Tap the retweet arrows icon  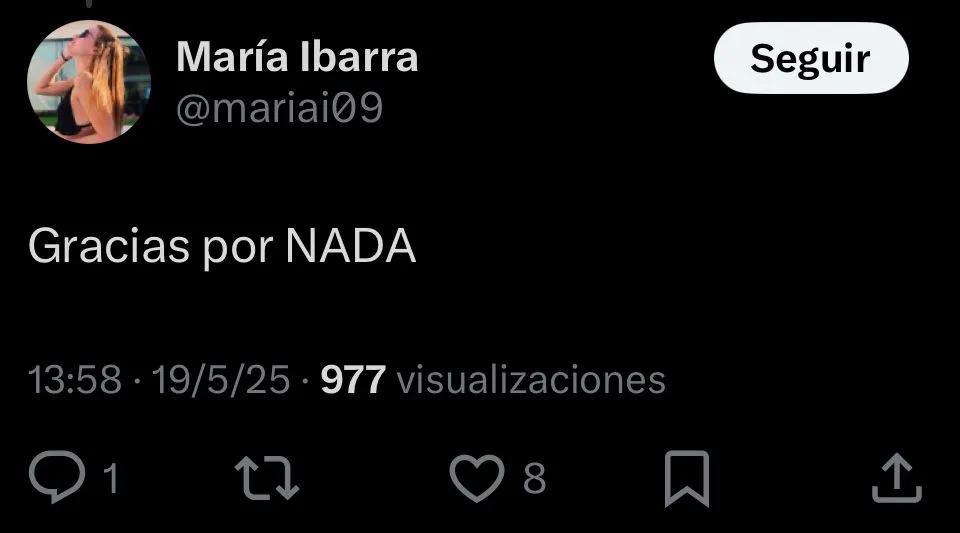(267, 477)
